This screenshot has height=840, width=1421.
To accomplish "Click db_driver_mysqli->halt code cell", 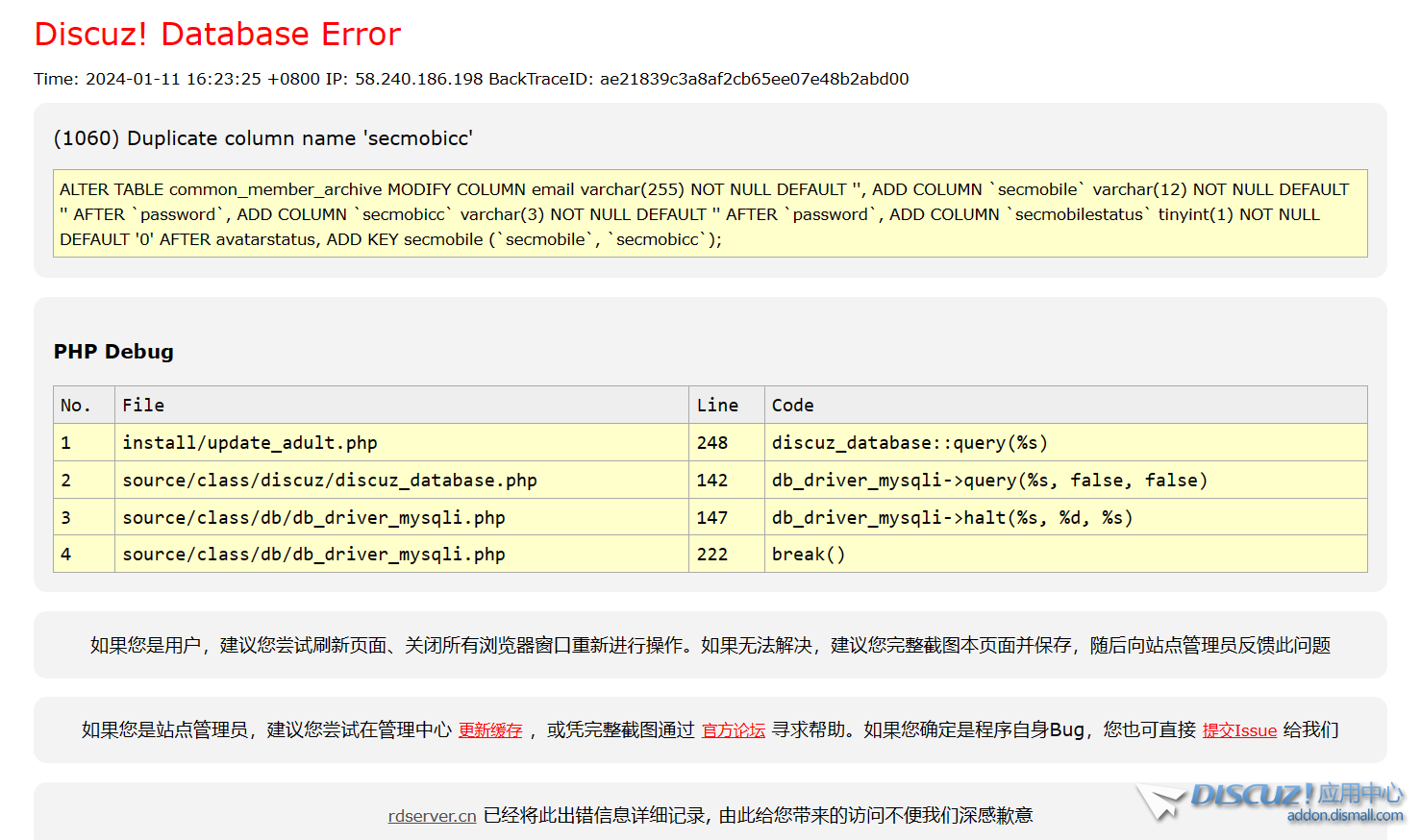I will 1066,518.
